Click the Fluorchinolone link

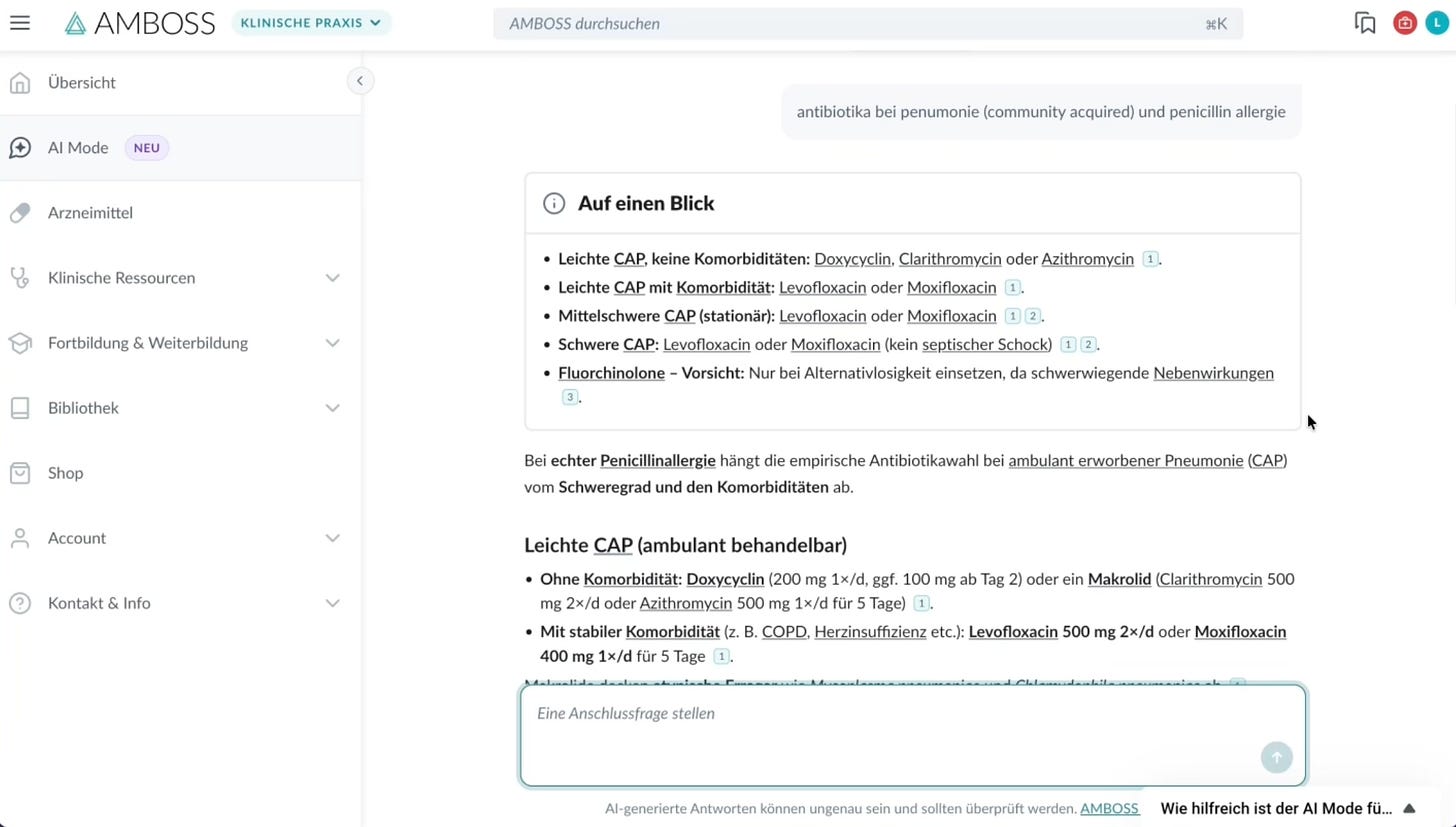coord(611,373)
